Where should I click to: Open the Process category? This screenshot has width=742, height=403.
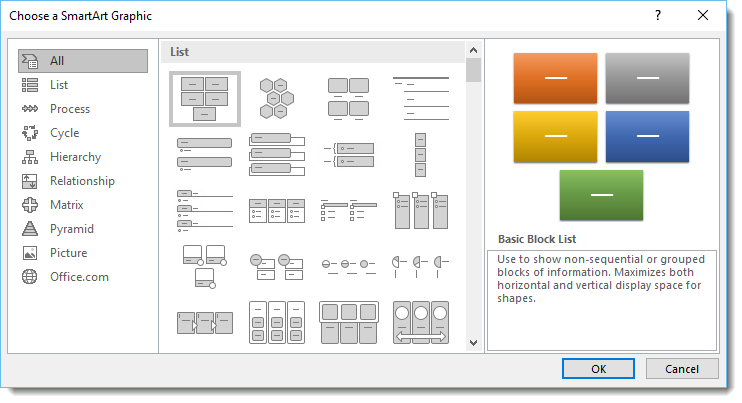(70, 109)
